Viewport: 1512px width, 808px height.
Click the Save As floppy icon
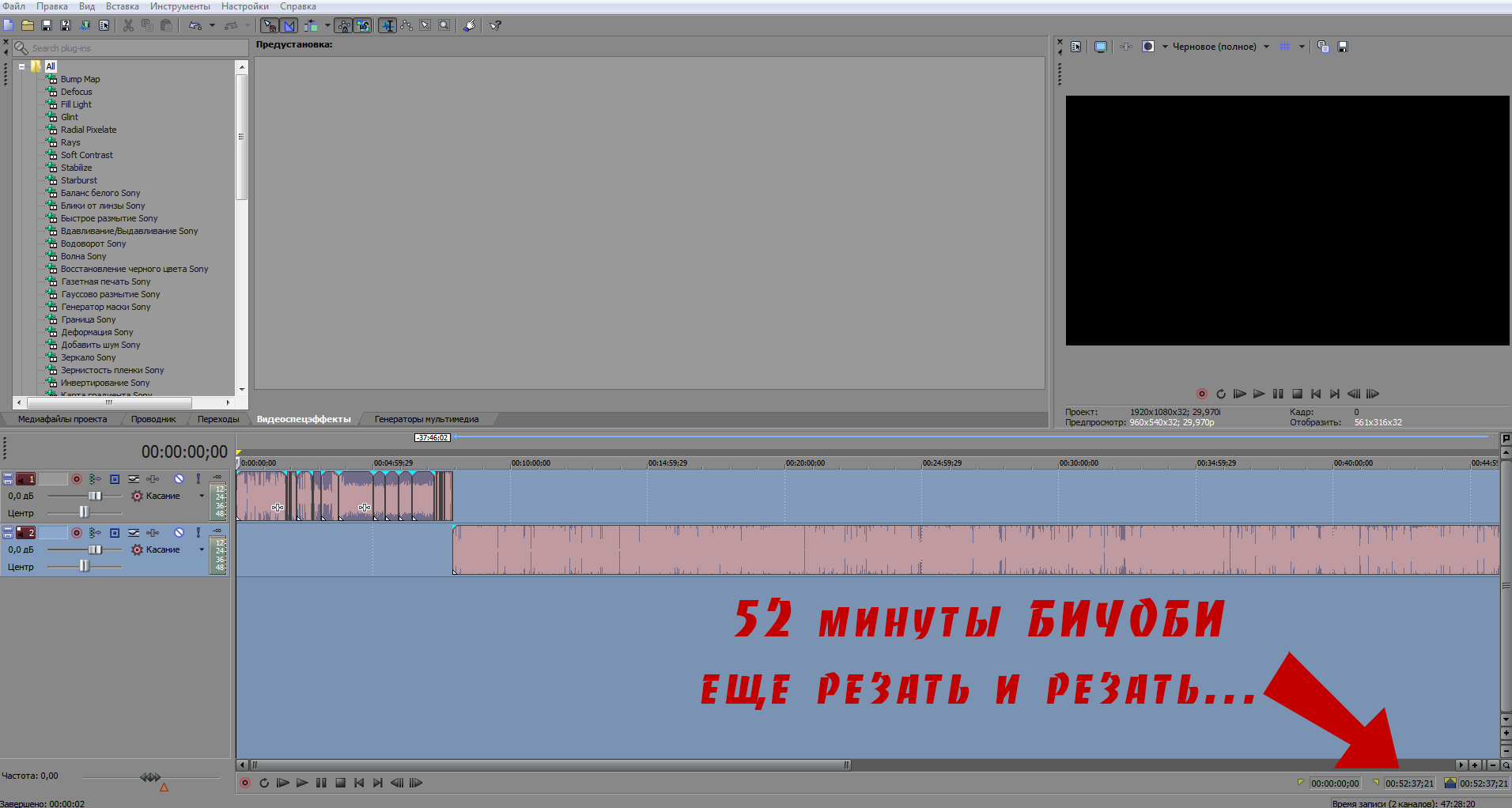(66, 25)
